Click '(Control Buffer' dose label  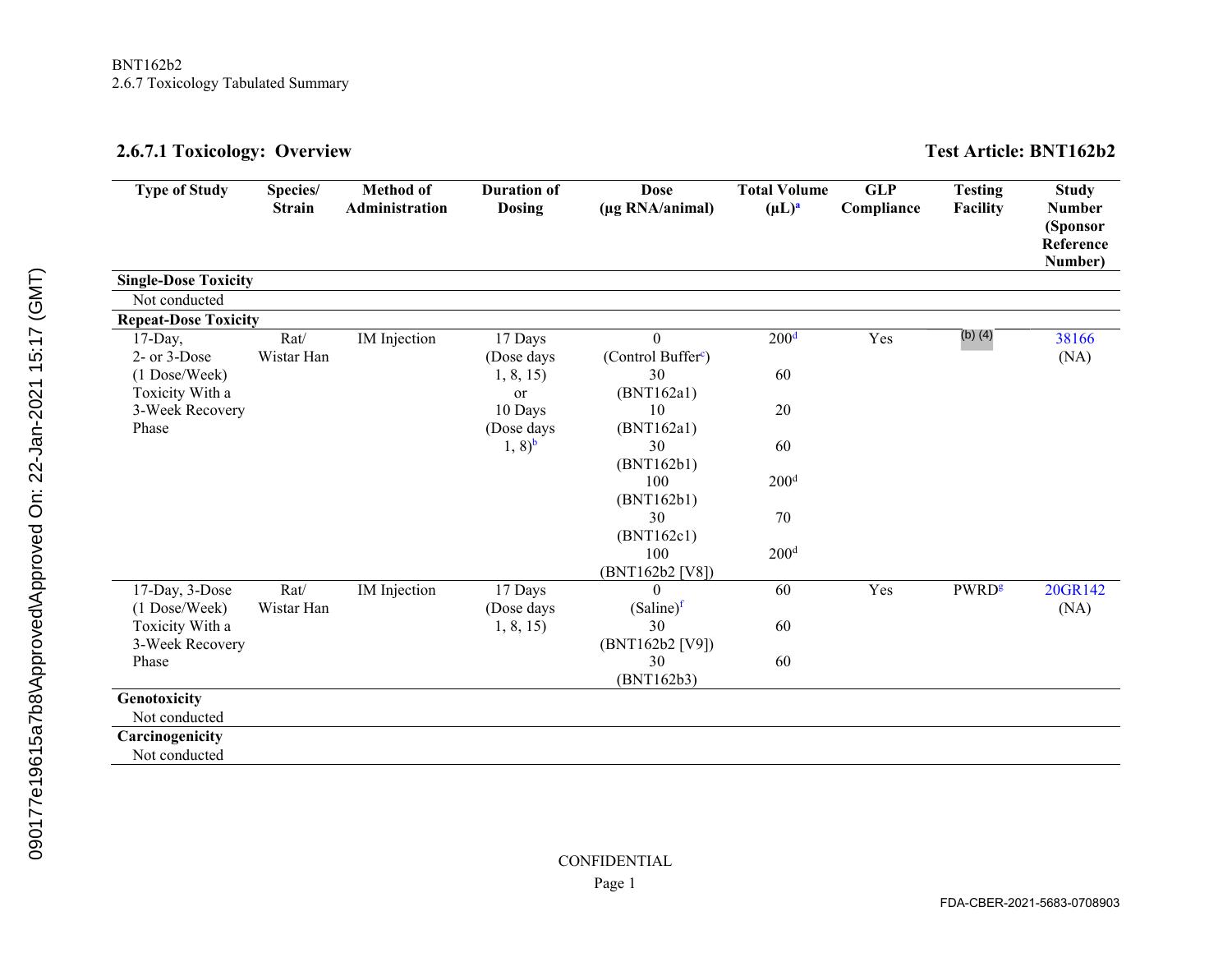tap(651, 357)
